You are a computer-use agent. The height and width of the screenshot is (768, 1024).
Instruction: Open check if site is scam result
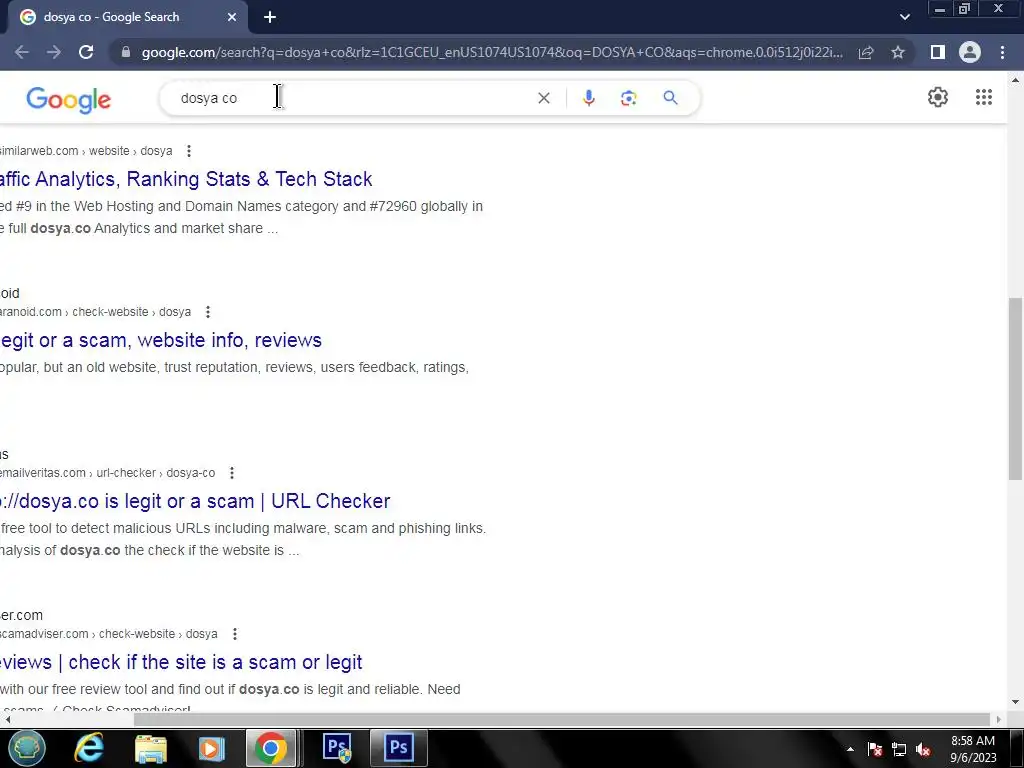coord(181,662)
